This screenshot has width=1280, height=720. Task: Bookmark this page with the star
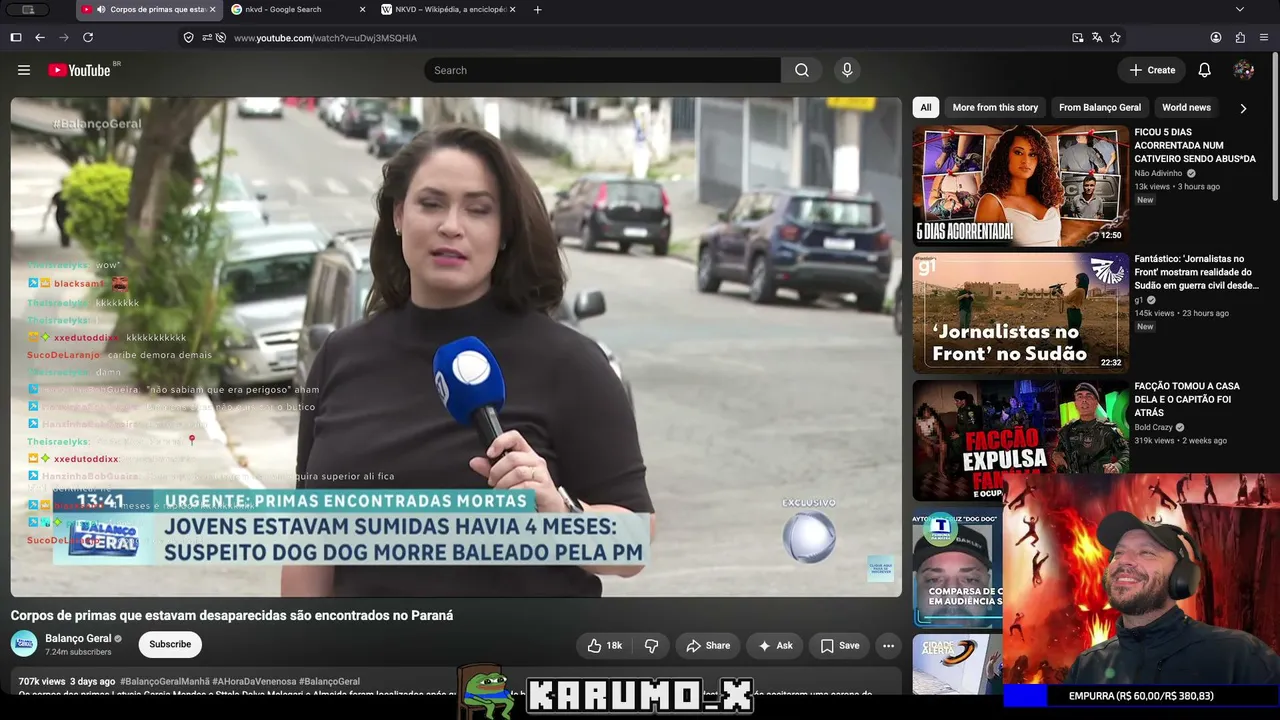coord(1115,38)
